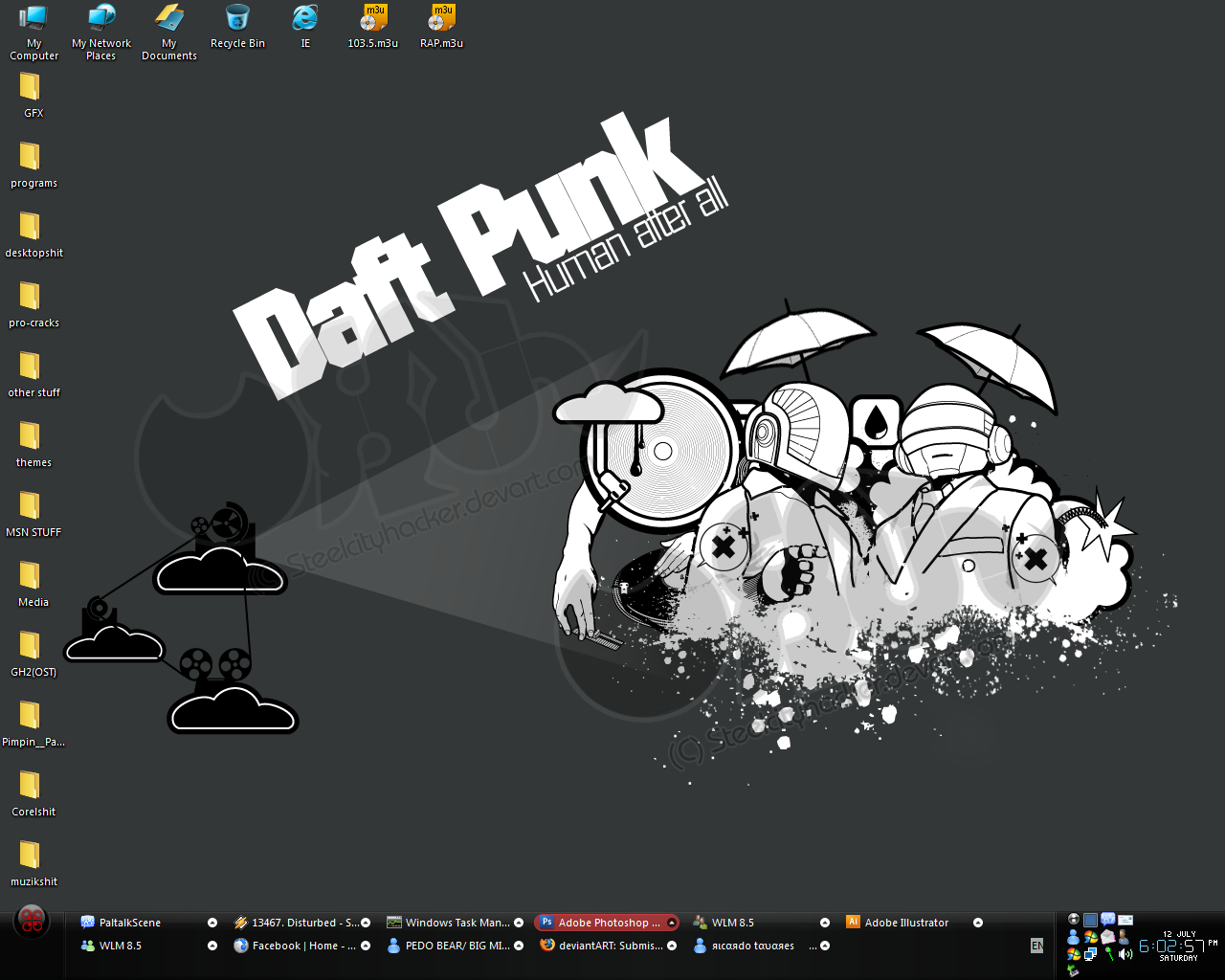Open My Network Places icon

coord(101,33)
